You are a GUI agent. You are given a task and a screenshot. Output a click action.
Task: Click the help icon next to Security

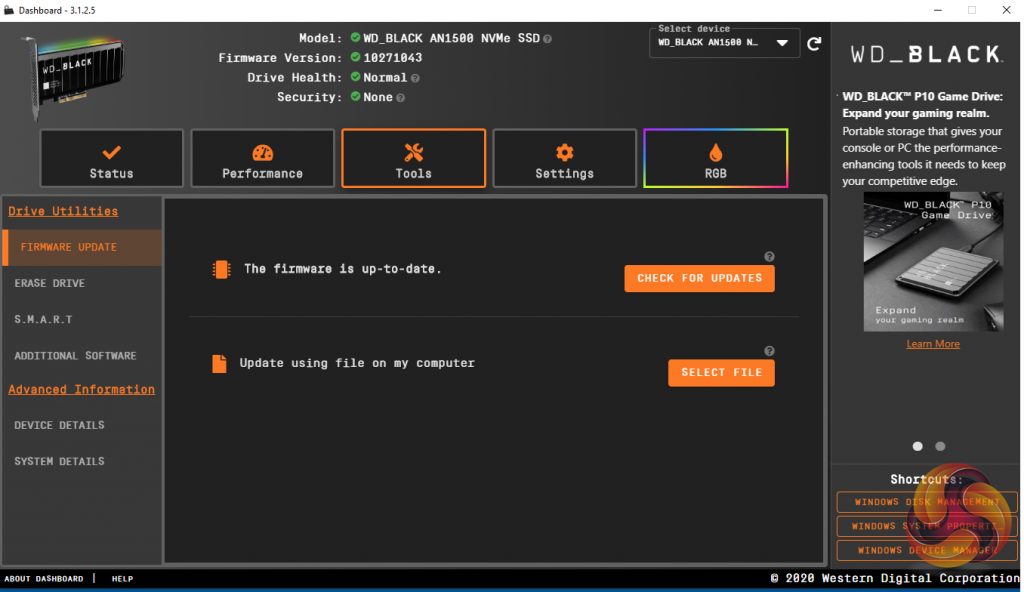point(401,98)
